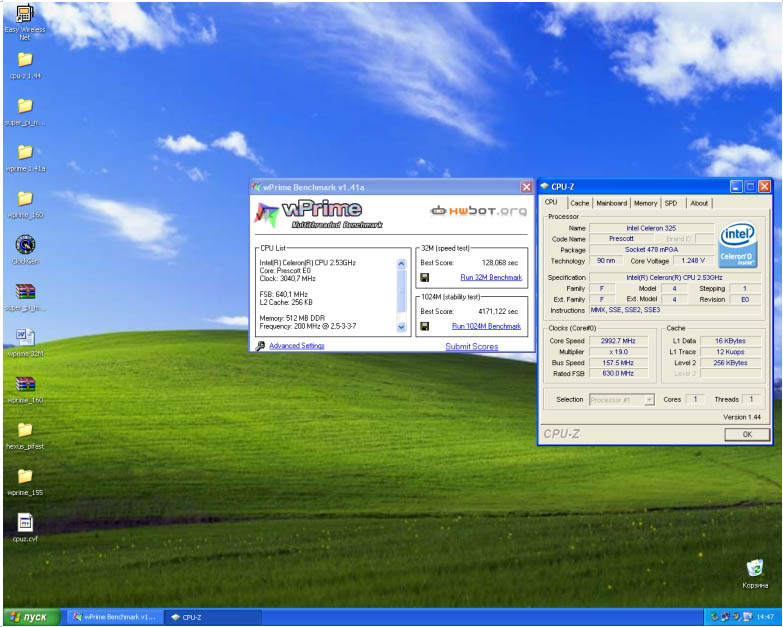Select the cpuz.cvf file icon
This screenshot has height=627, width=783.
(25, 528)
